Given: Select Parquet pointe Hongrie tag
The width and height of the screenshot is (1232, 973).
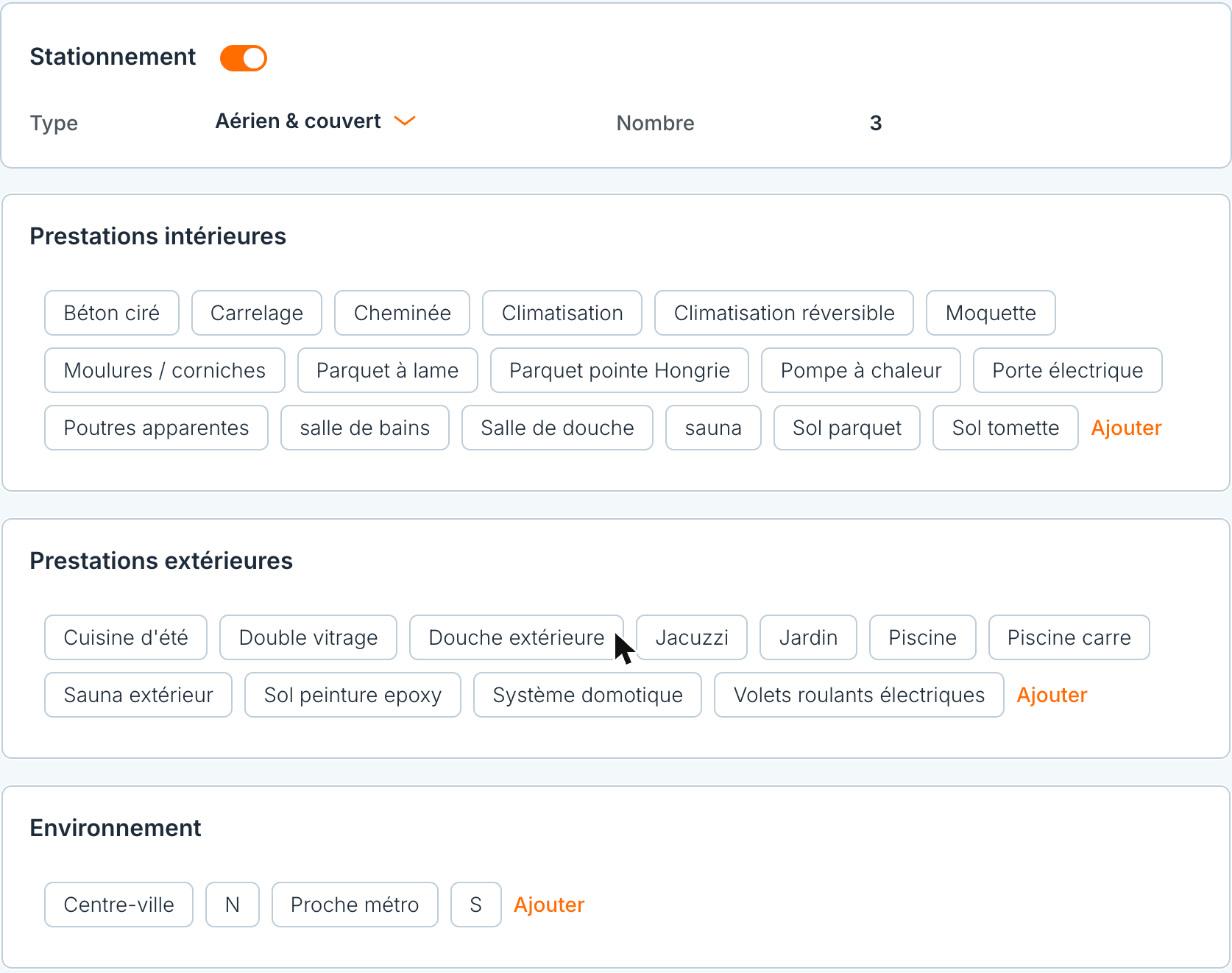Looking at the screenshot, I should click(619, 370).
